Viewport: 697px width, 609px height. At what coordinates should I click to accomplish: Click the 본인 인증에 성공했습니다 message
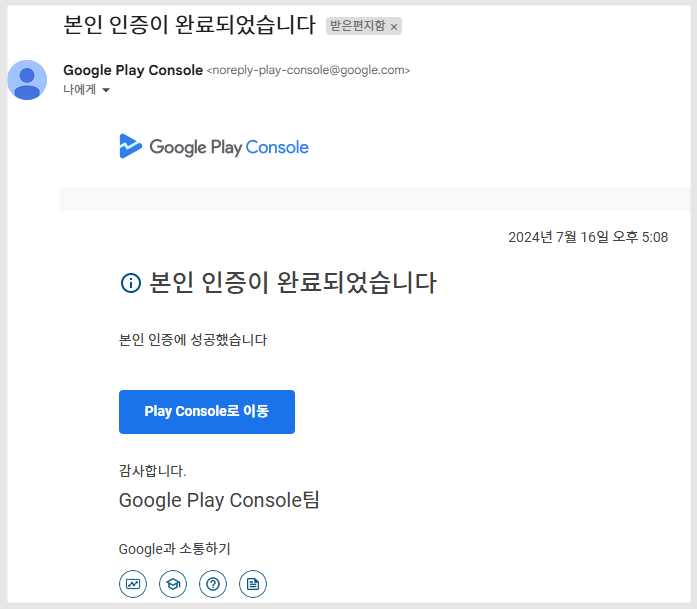(193, 340)
